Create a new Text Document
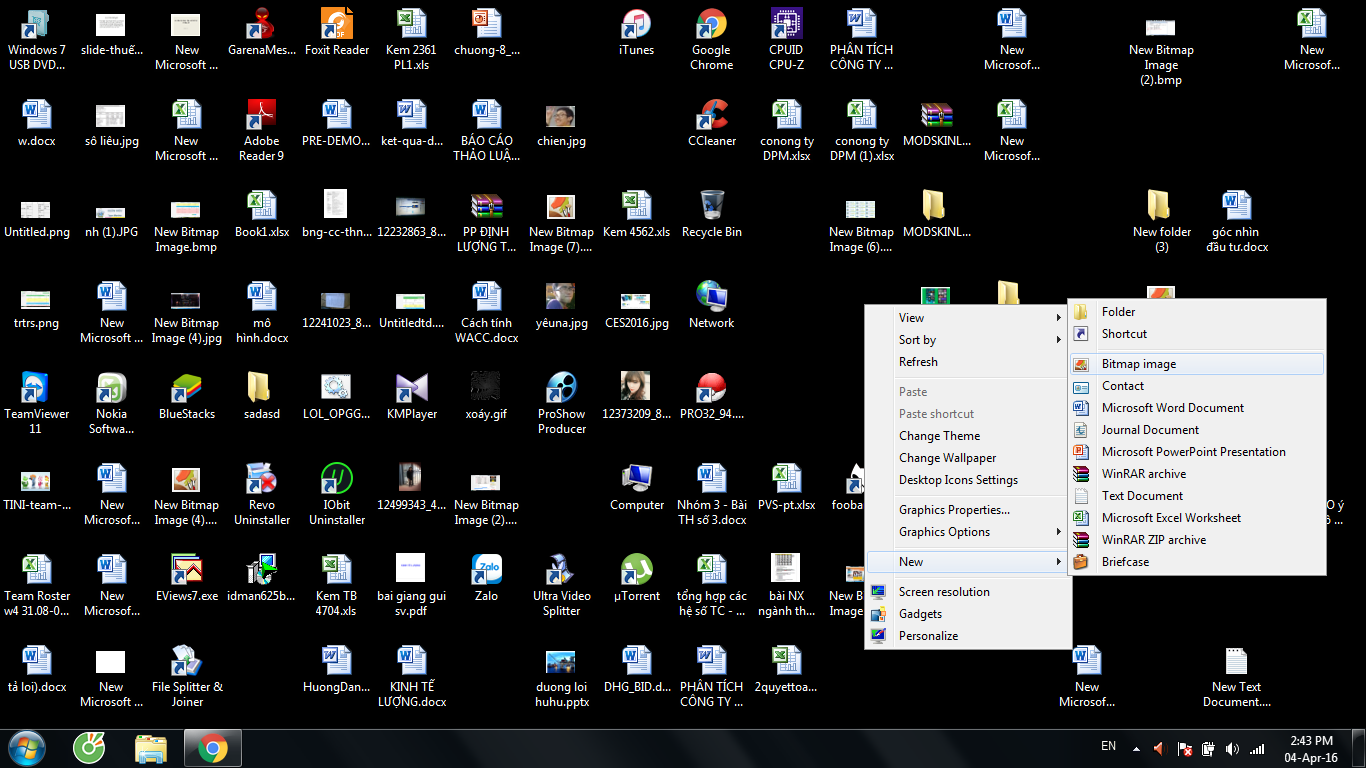Image resolution: width=1366 pixels, height=768 pixels. pyautogui.click(x=1197, y=496)
